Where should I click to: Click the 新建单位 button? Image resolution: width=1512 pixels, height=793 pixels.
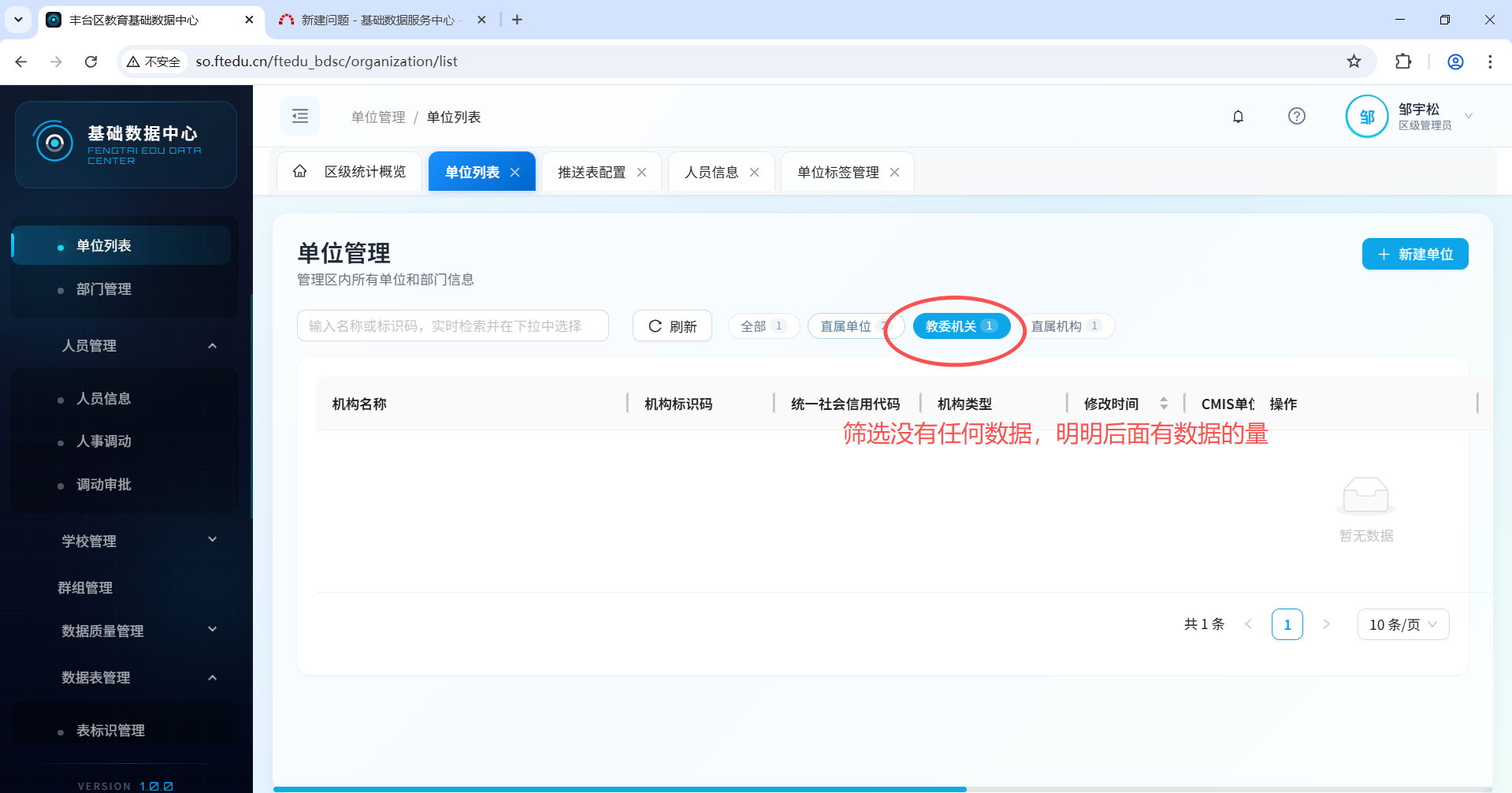(1414, 254)
